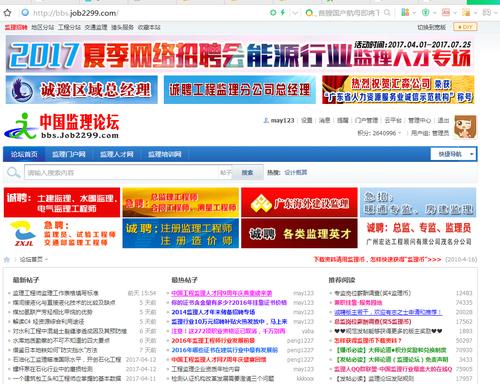Click the 诚聘工程监理分公司总经理 banner
500x384 pixels.
point(239,90)
